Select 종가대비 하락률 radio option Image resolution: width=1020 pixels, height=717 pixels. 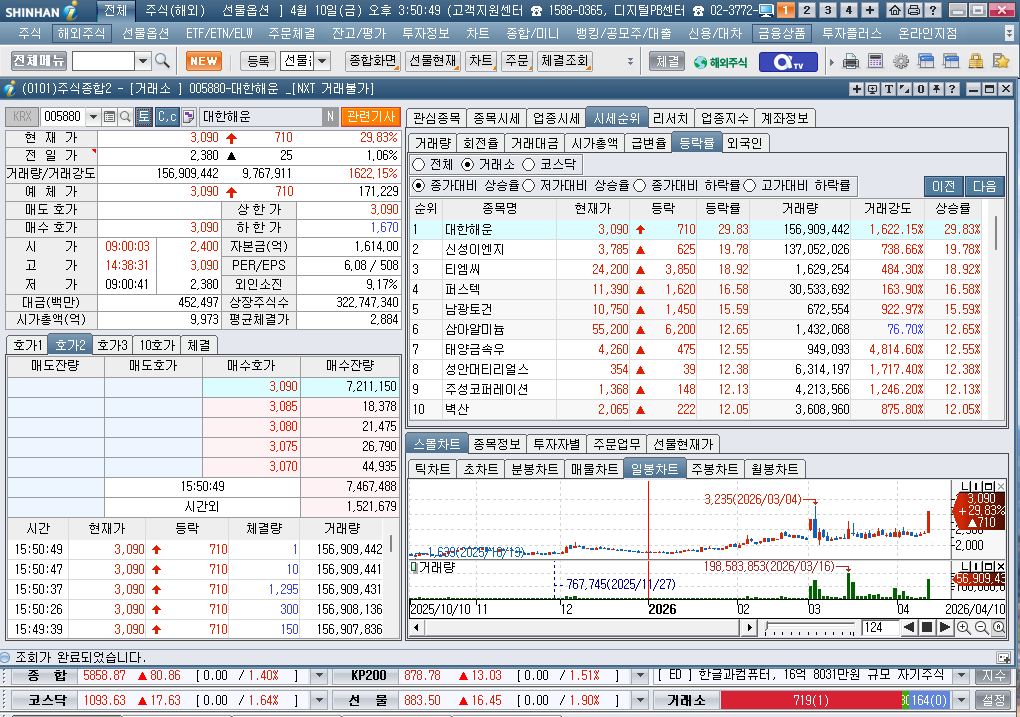click(639, 186)
